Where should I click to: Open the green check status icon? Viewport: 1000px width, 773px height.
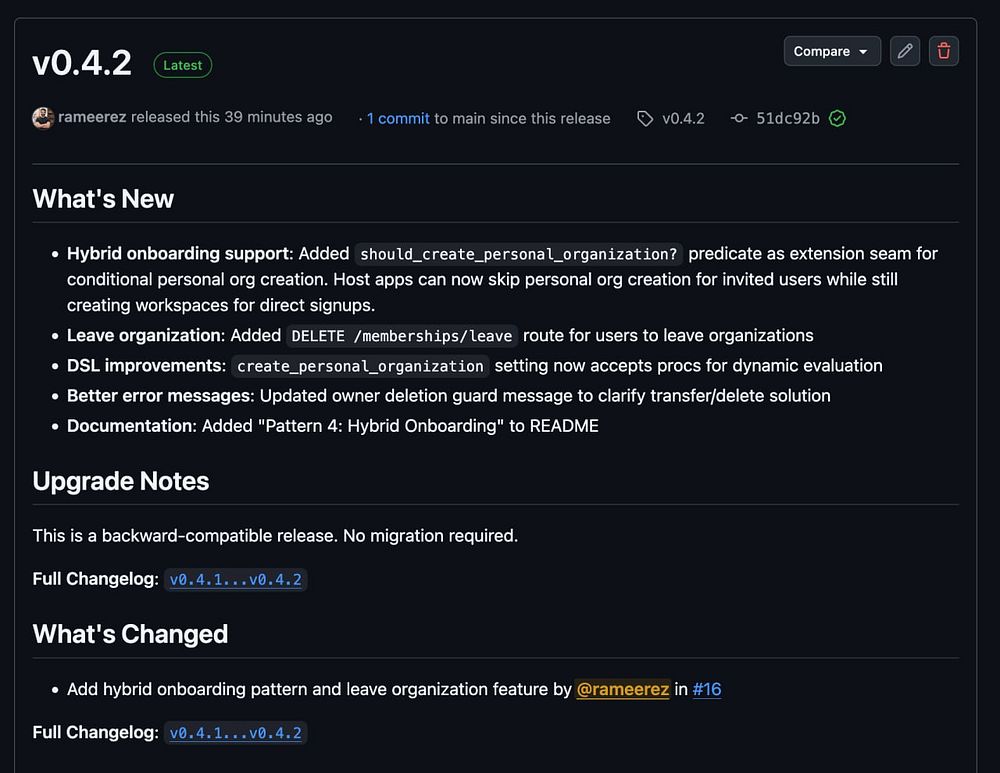[x=838, y=118]
